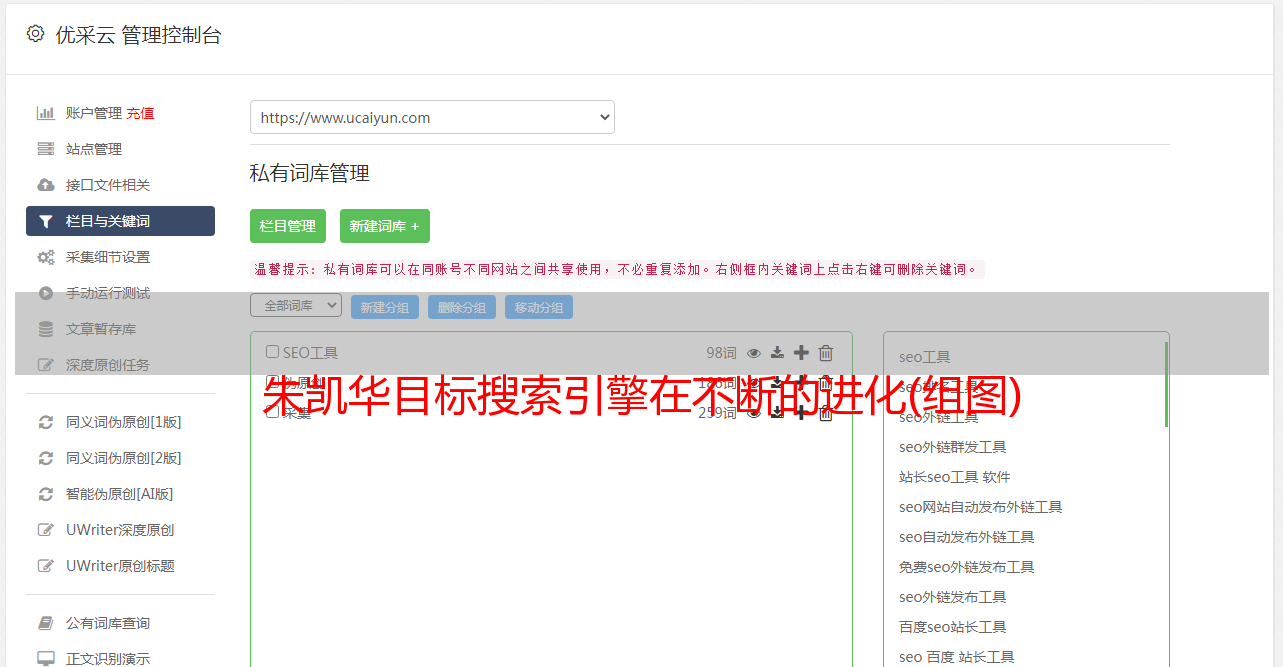Select the keyword '免费seo外链发布工具'
Image resolution: width=1283 pixels, height=667 pixels.
tap(966, 567)
